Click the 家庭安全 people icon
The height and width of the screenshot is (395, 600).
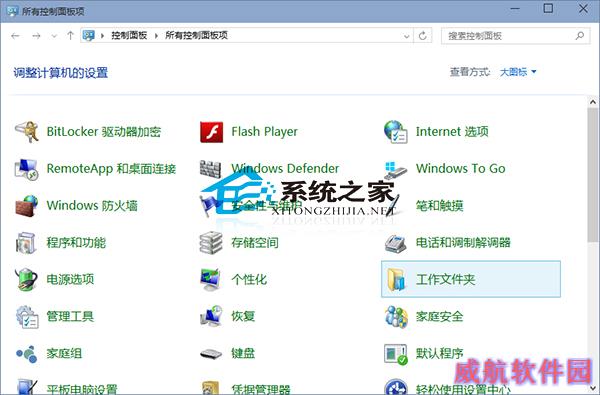(x=396, y=317)
